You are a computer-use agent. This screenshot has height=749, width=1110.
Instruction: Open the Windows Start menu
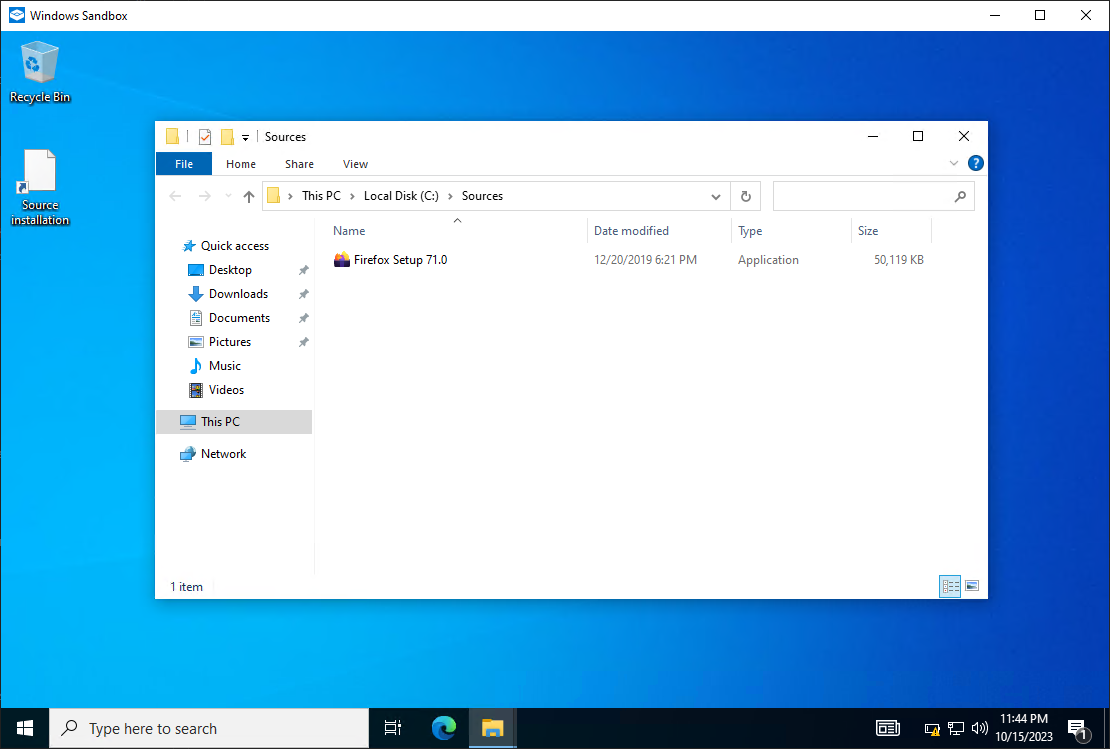click(x=25, y=728)
